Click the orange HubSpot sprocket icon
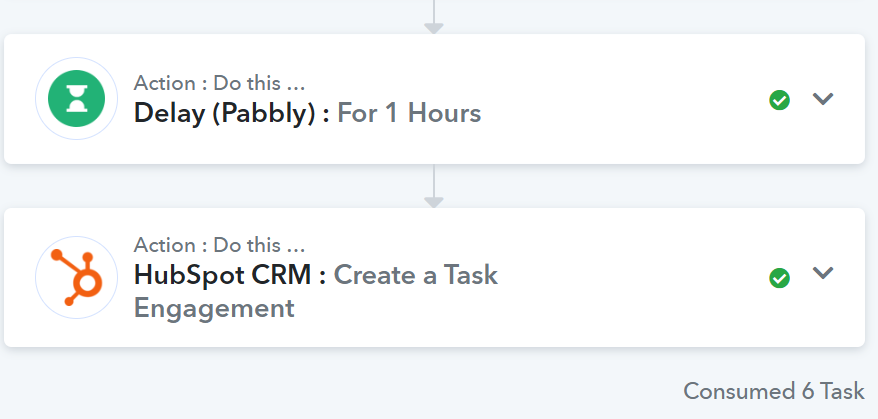 point(77,277)
